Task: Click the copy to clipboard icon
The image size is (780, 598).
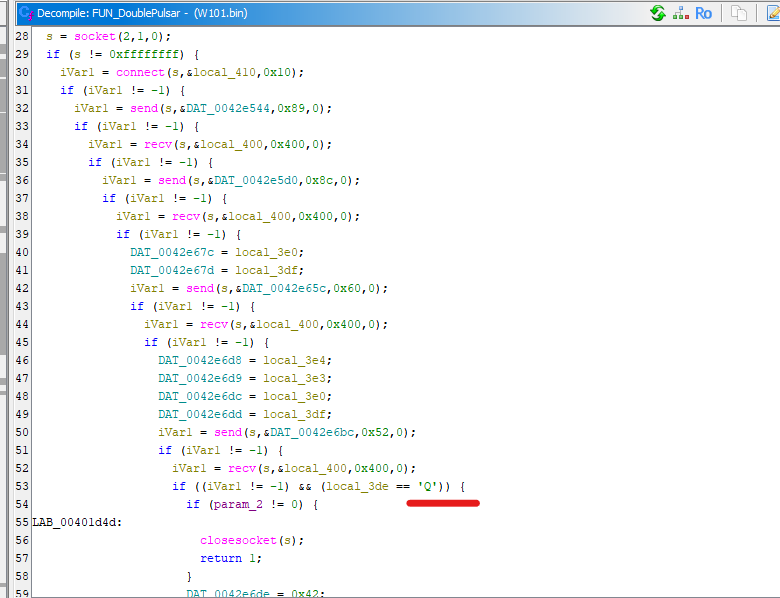Action: click(x=739, y=13)
